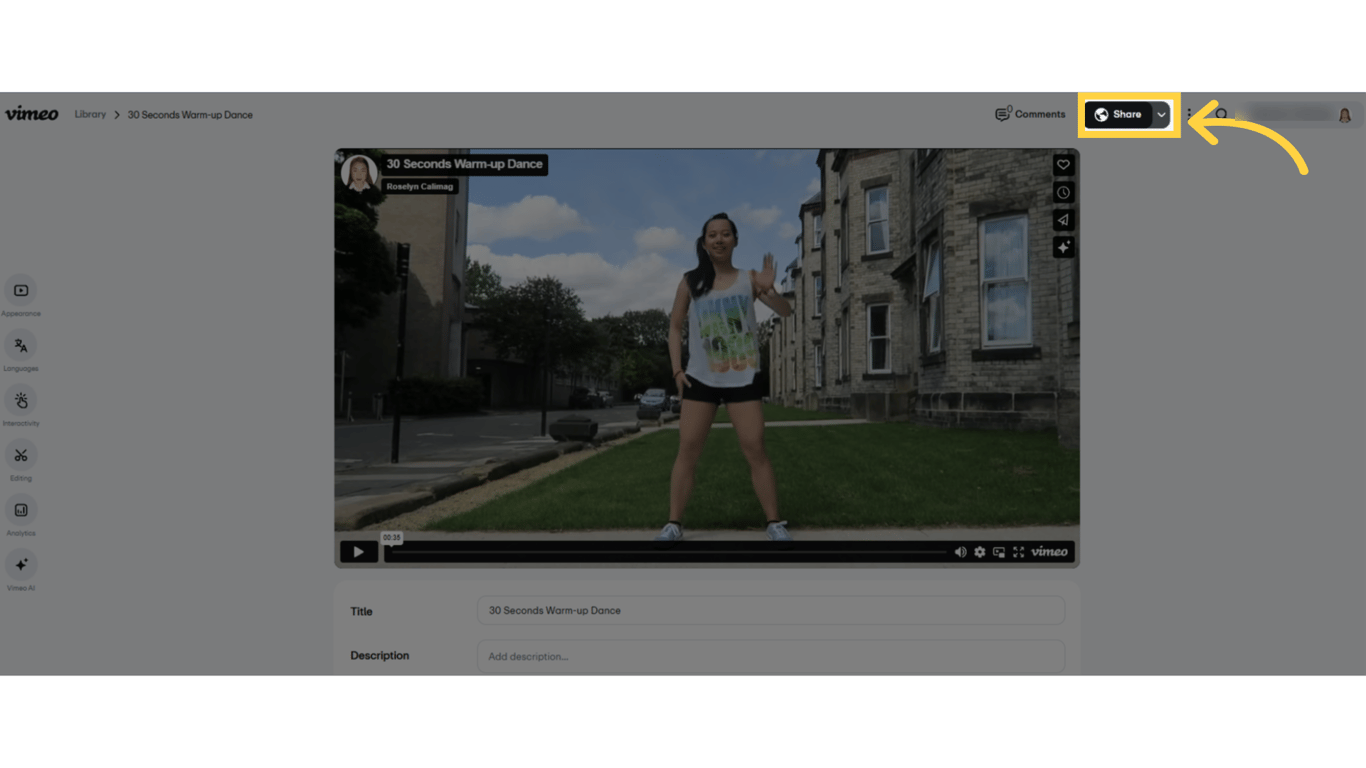This screenshot has width=1366, height=768.
Task: Click the uploader portrait on player
Action: coord(359,172)
